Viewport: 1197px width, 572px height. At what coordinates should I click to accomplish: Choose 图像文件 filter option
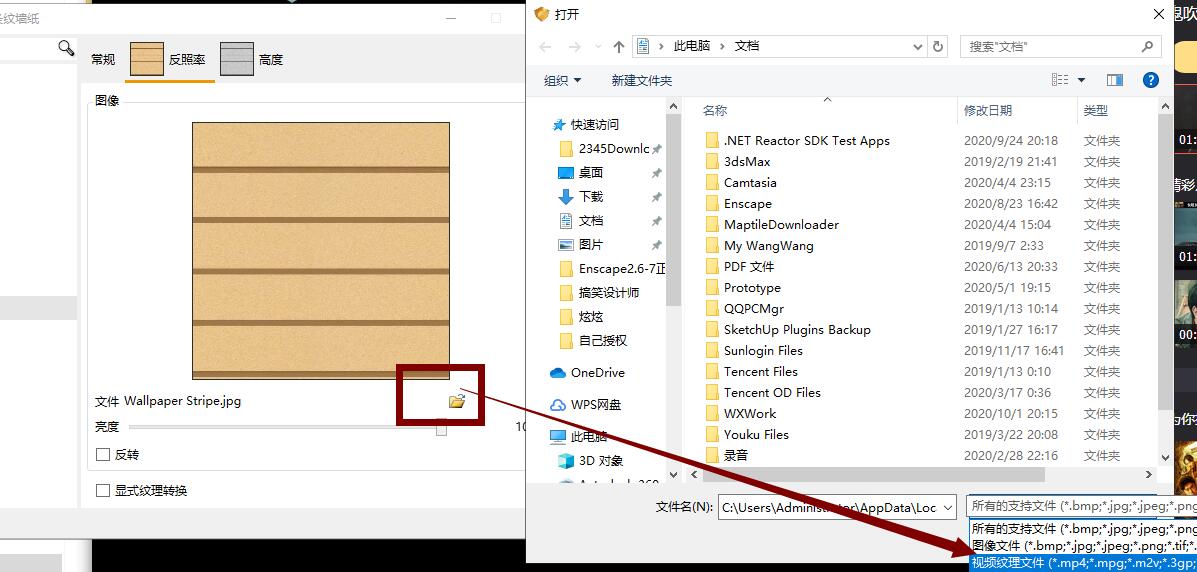[1083, 546]
